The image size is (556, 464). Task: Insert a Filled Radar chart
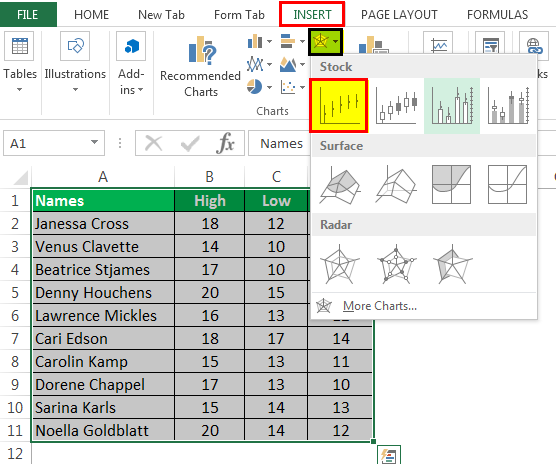pos(452,264)
